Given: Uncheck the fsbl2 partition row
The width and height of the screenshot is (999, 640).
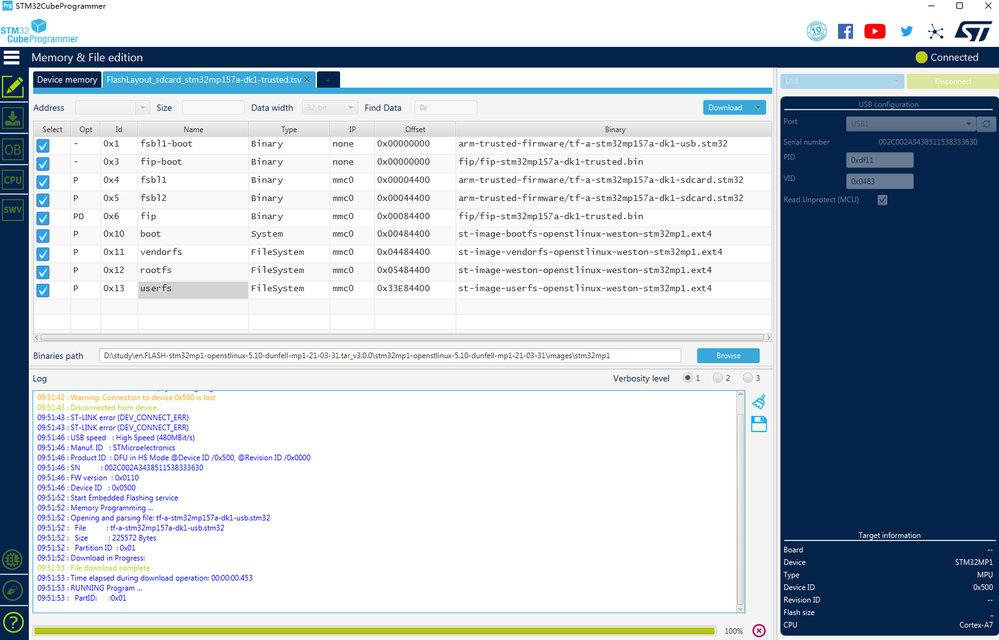Looking at the screenshot, I should [x=43, y=200].
